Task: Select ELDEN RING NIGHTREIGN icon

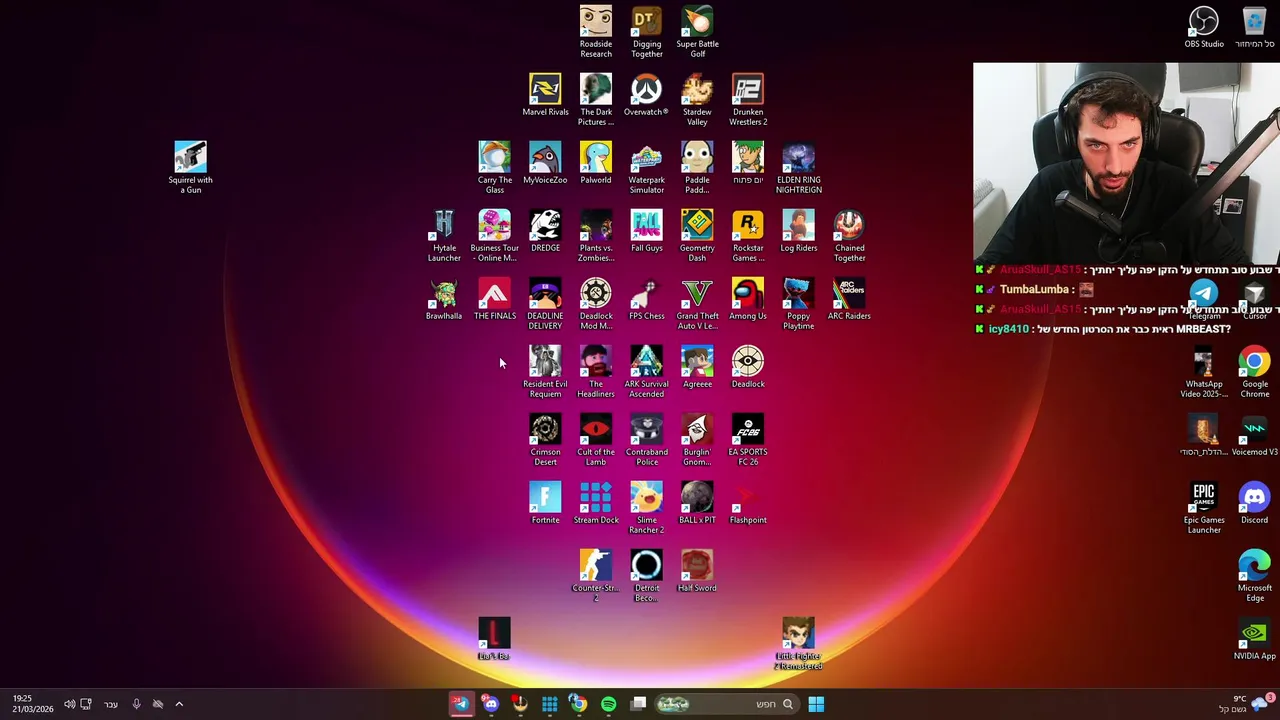Action: [798, 168]
